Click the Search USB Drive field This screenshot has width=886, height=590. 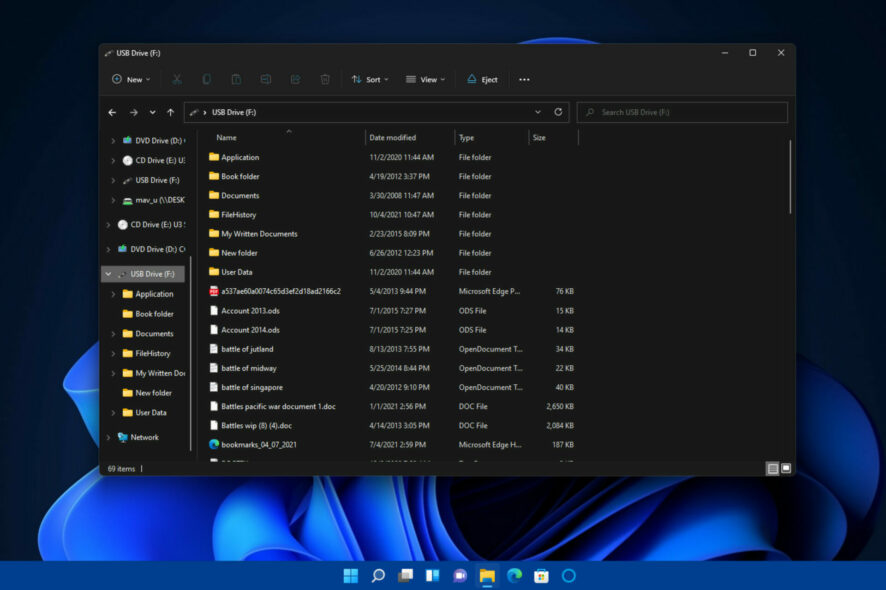(682, 112)
